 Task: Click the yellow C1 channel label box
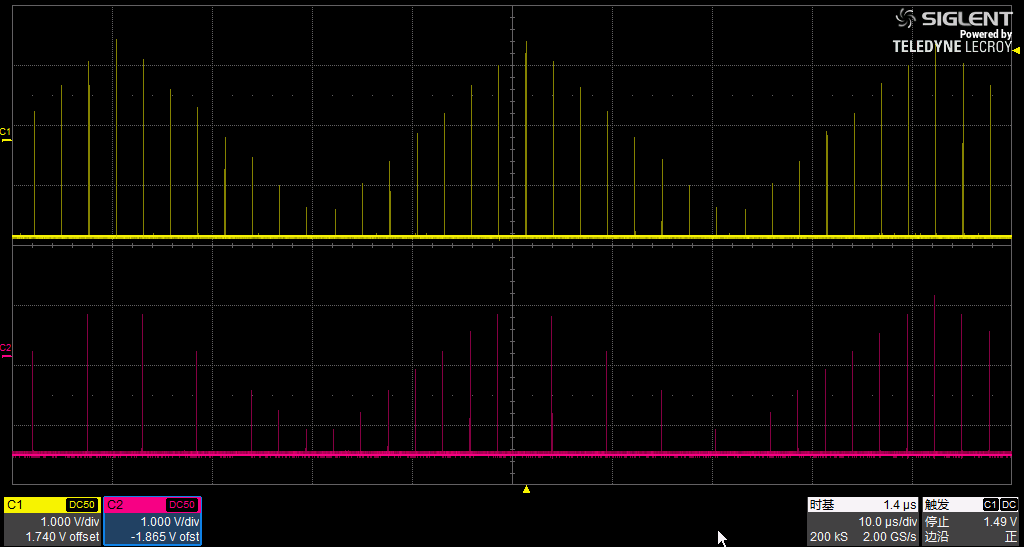[x=16, y=505]
